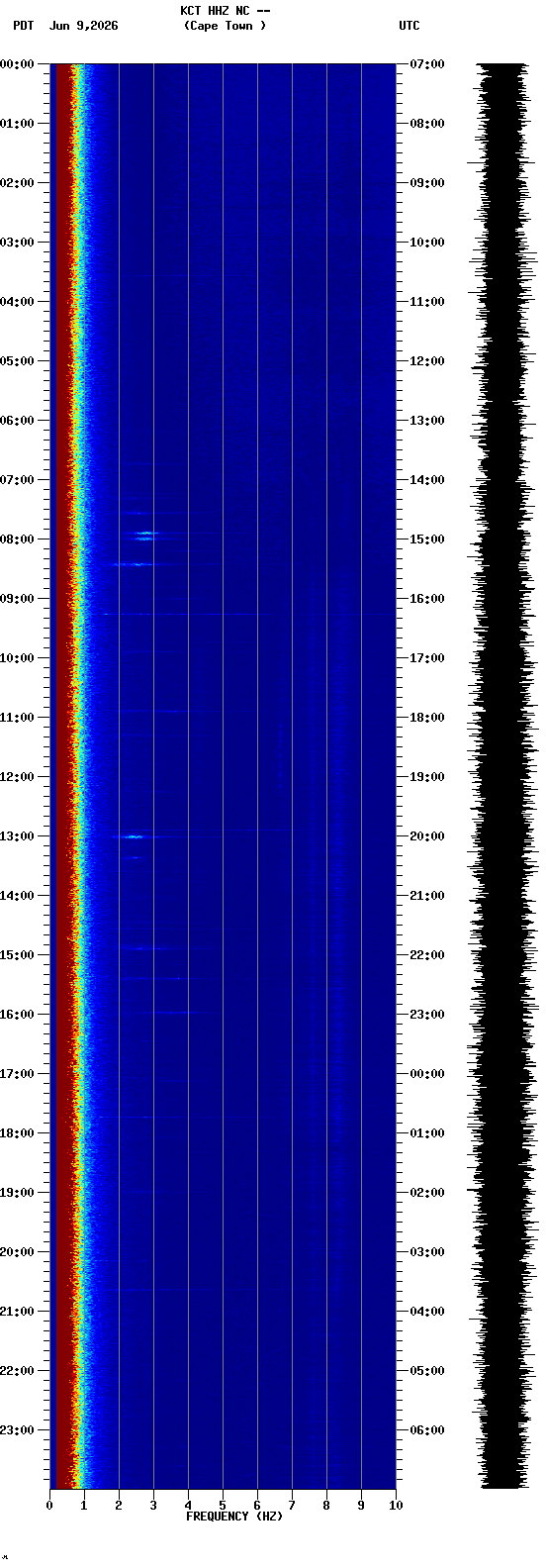This screenshot has height=1568, width=546.
Task: Click the UTC time label '11:00'
Action: click(427, 302)
